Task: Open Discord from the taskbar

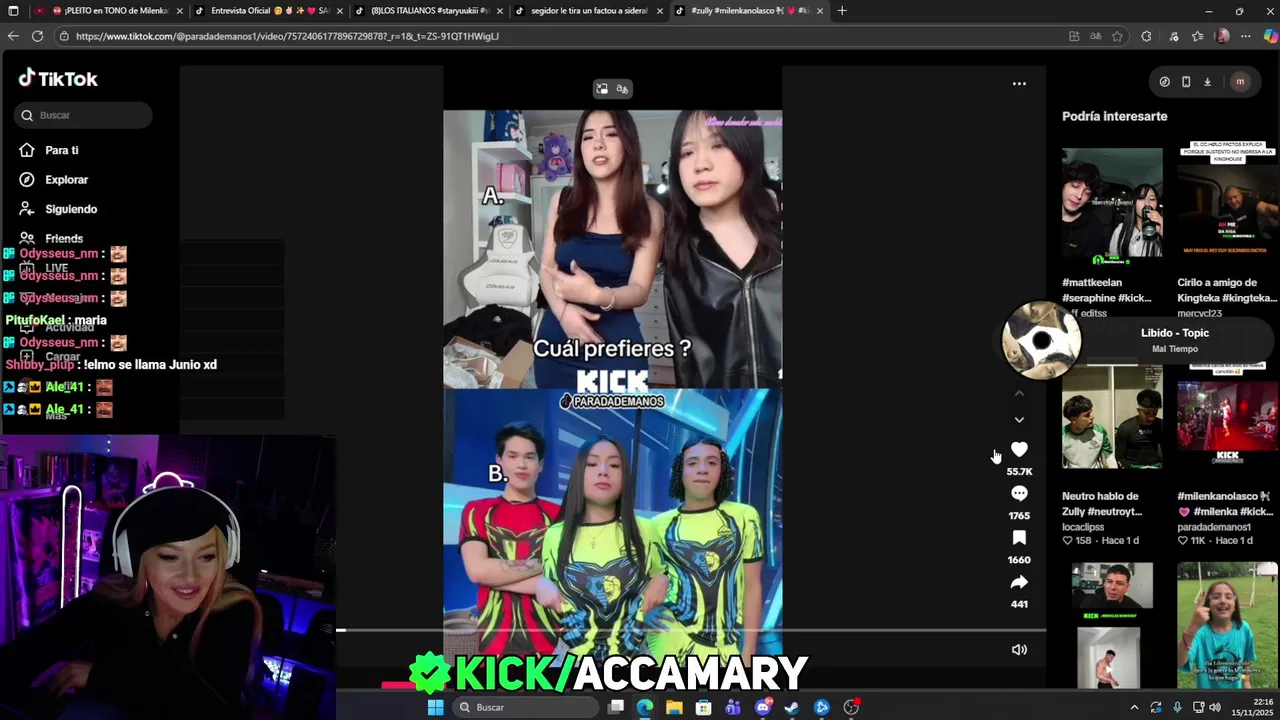Action: tap(763, 707)
